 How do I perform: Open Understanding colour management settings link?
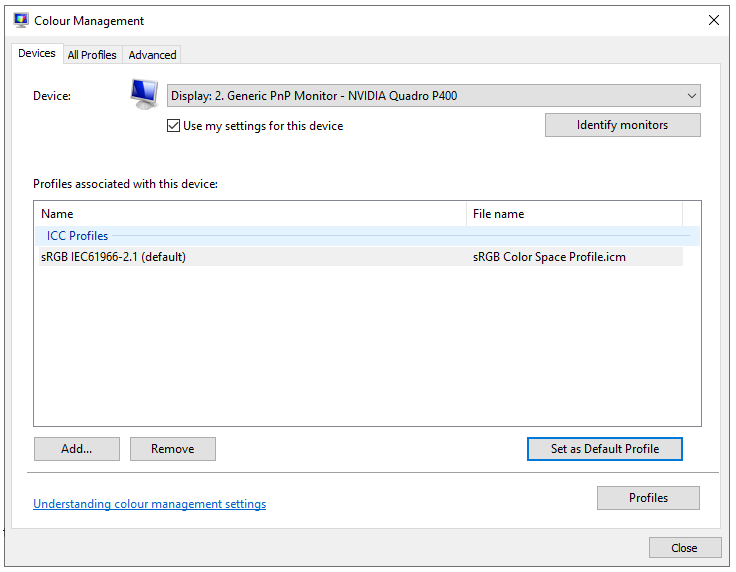click(x=149, y=504)
